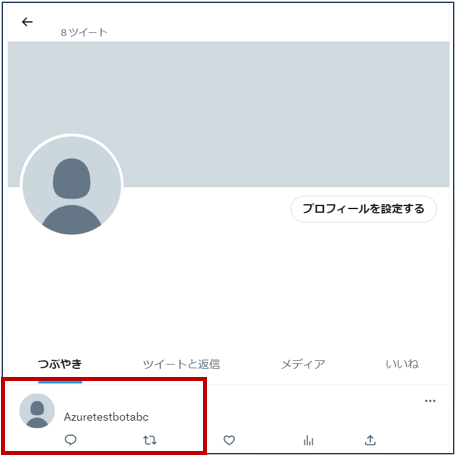View tweet analytics bar chart icon

click(308, 440)
